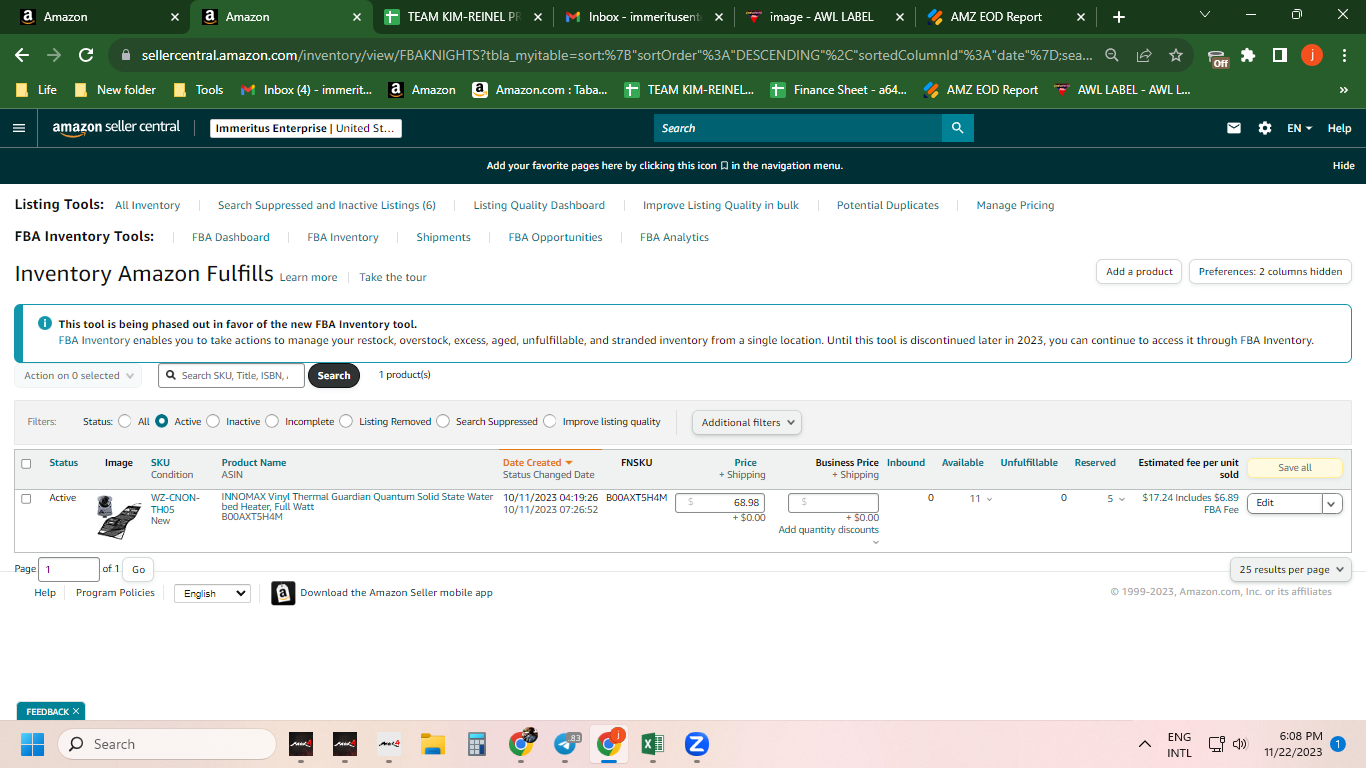Open Telegram from the taskbar
This screenshot has width=1366, height=768.
(x=567, y=744)
